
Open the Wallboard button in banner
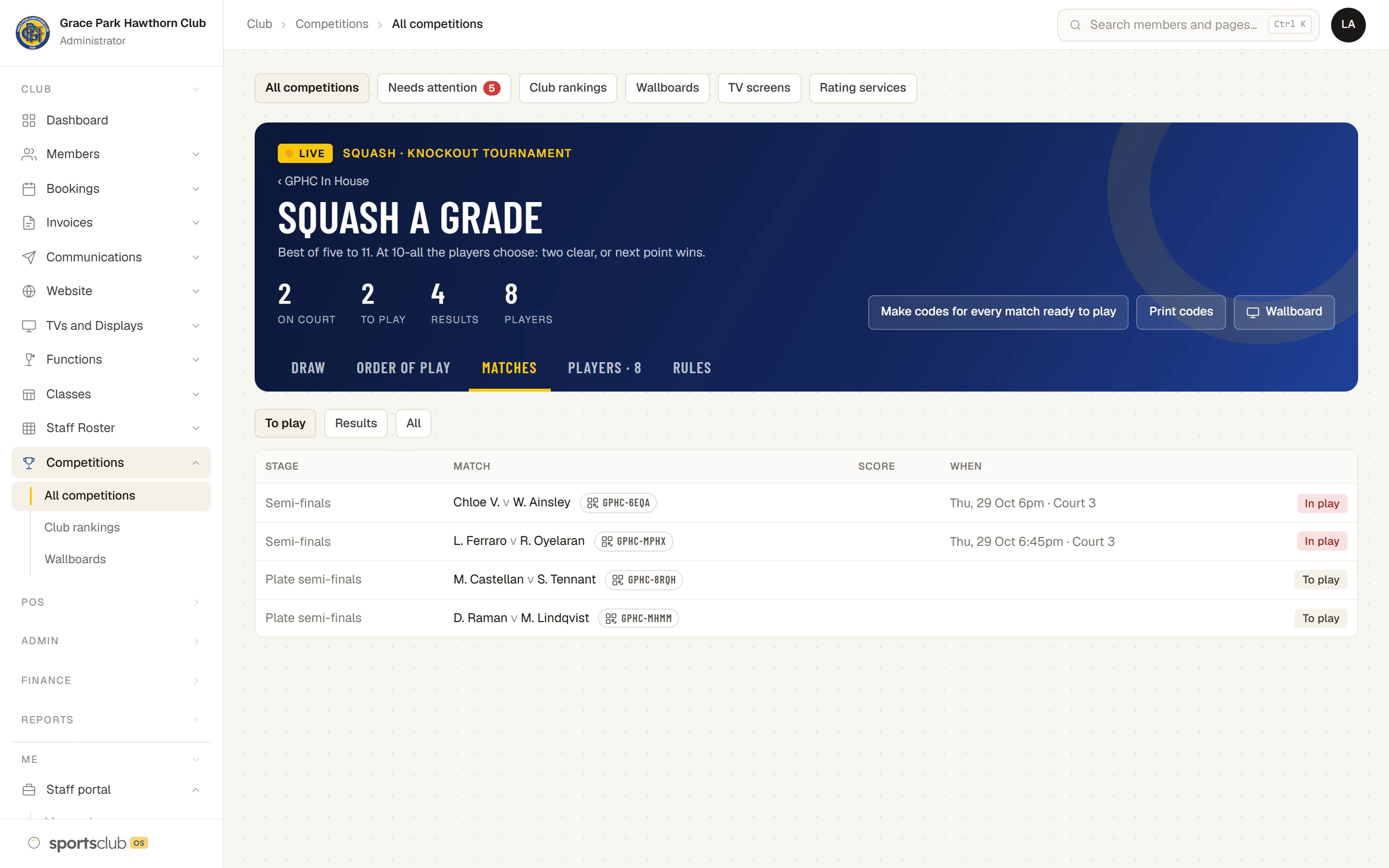point(1284,312)
